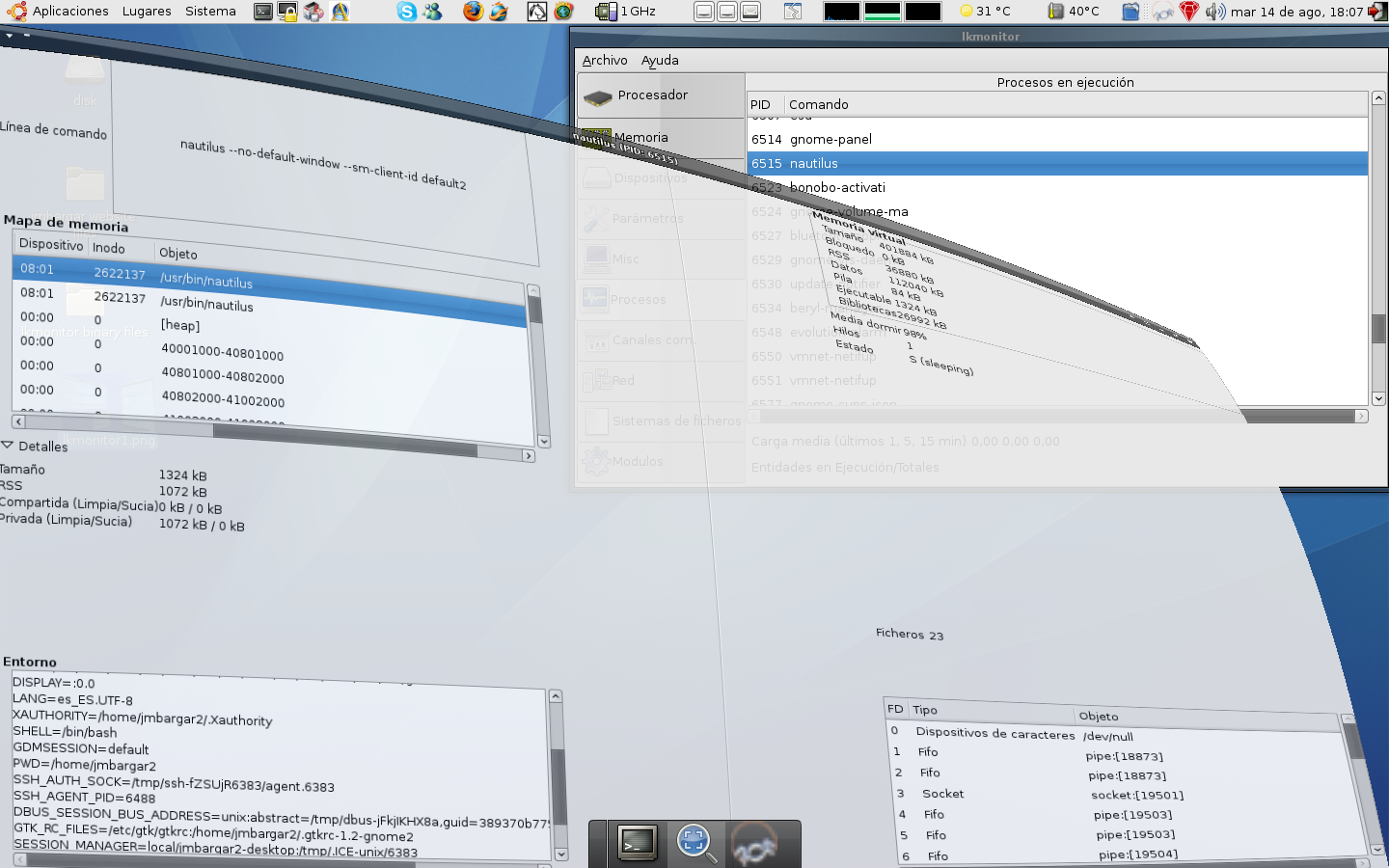Open the Sistema menu

click(x=210, y=12)
